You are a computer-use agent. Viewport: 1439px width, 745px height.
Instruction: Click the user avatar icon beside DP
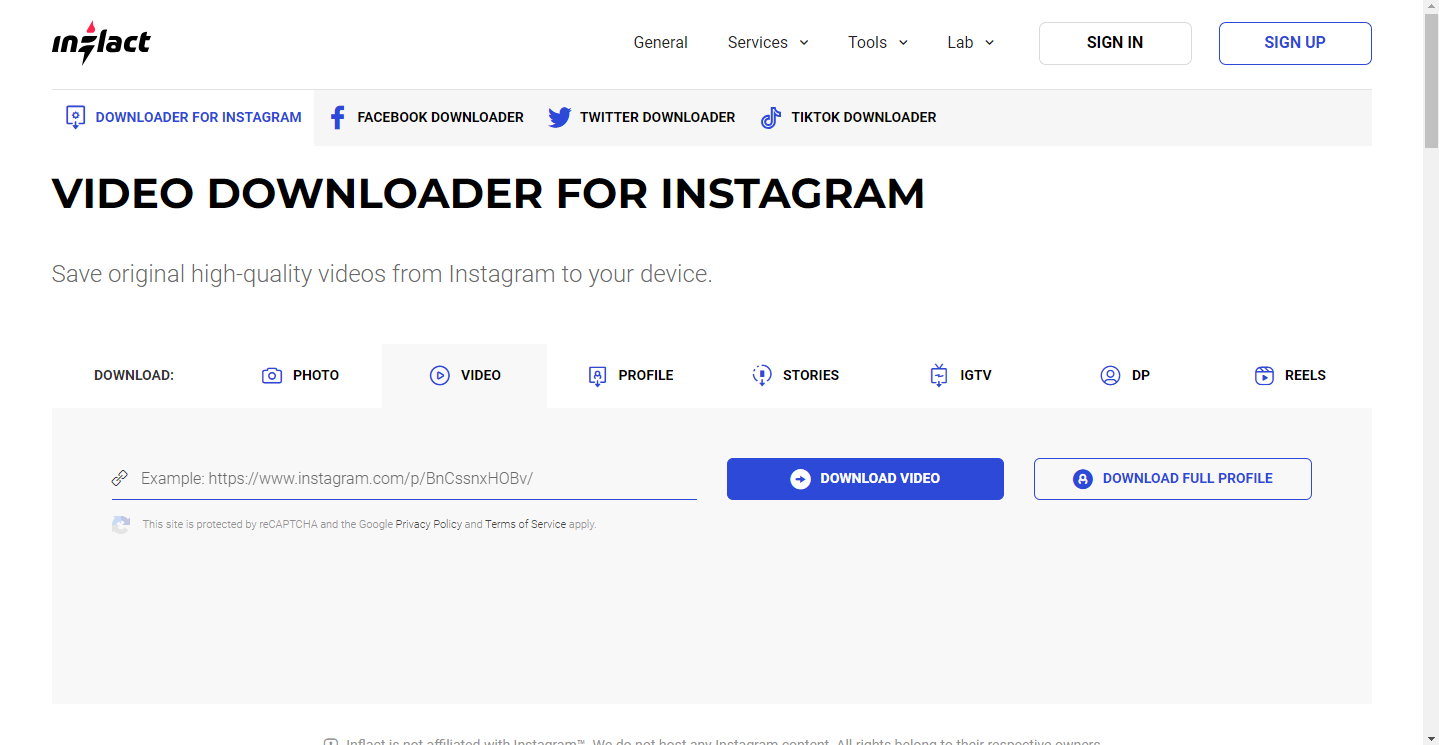[x=1110, y=375]
